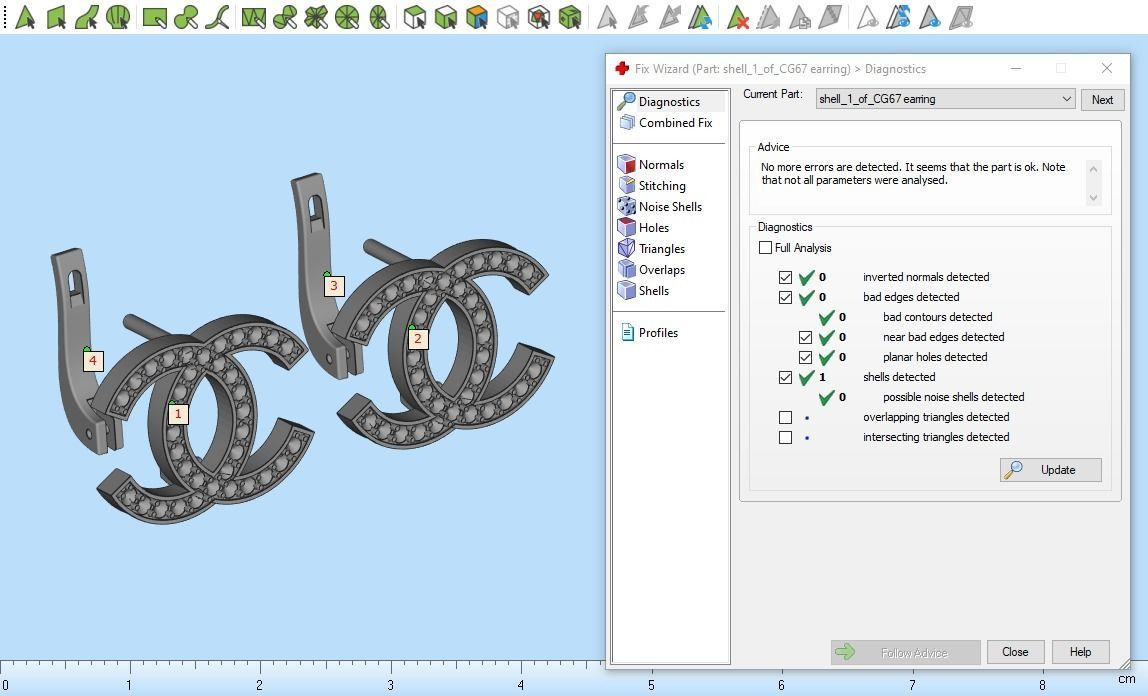Click the grey framed square eye icon
This screenshot has height=696, width=1148.
tap(961, 17)
